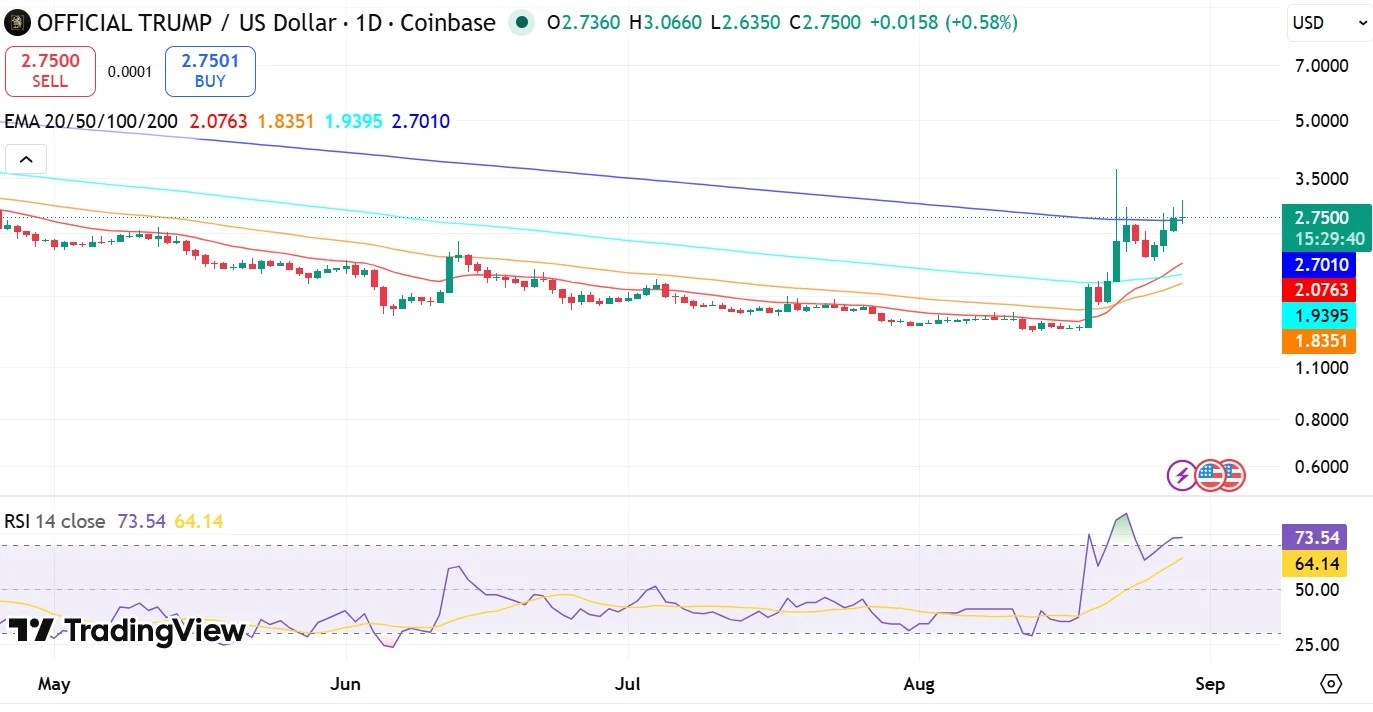Image resolution: width=1373 pixels, height=712 pixels.
Task: Click the open value O2.7360 in header
Action: (582, 22)
